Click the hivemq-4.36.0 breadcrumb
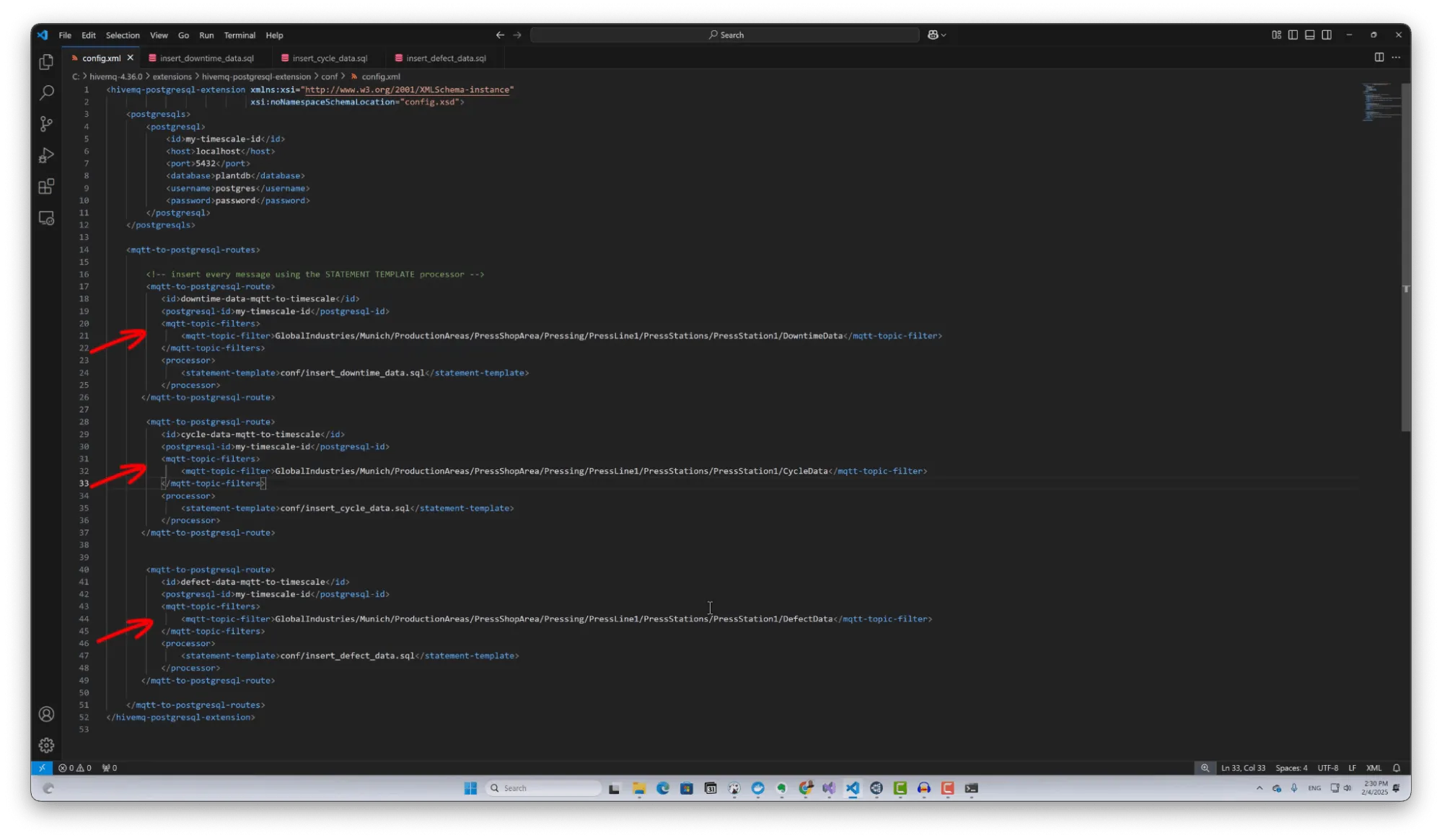 [x=116, y=76]
